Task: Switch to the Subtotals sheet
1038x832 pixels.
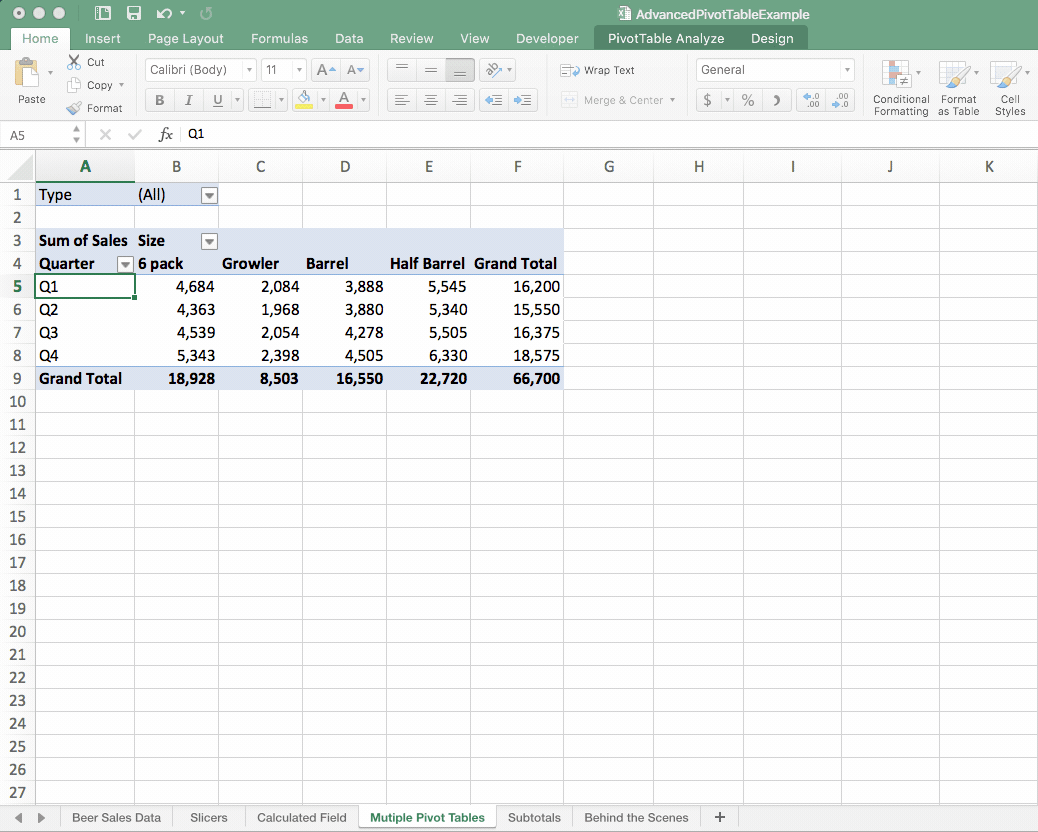Action: tap(535, 817)
